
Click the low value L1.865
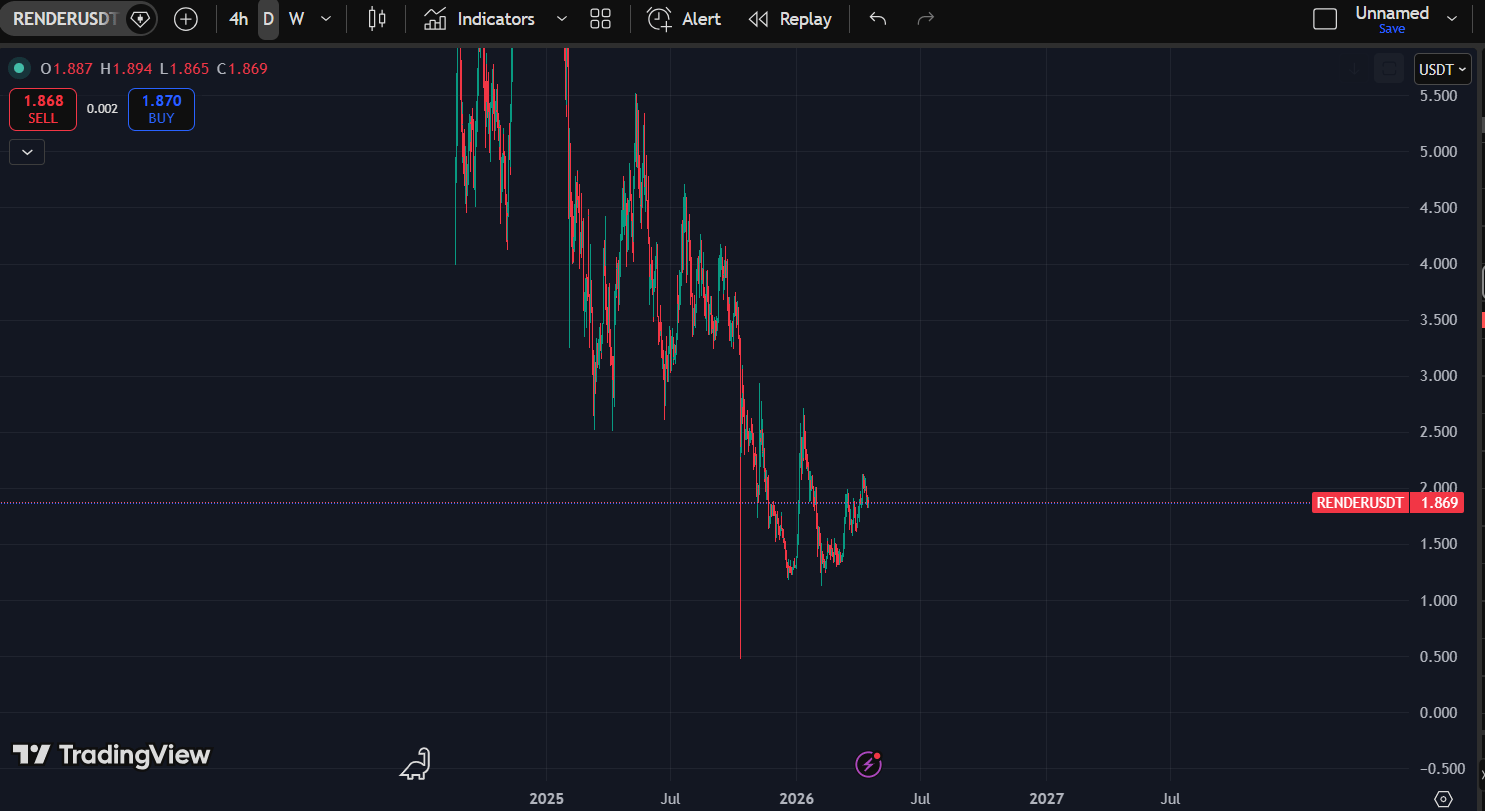[183, 68]
